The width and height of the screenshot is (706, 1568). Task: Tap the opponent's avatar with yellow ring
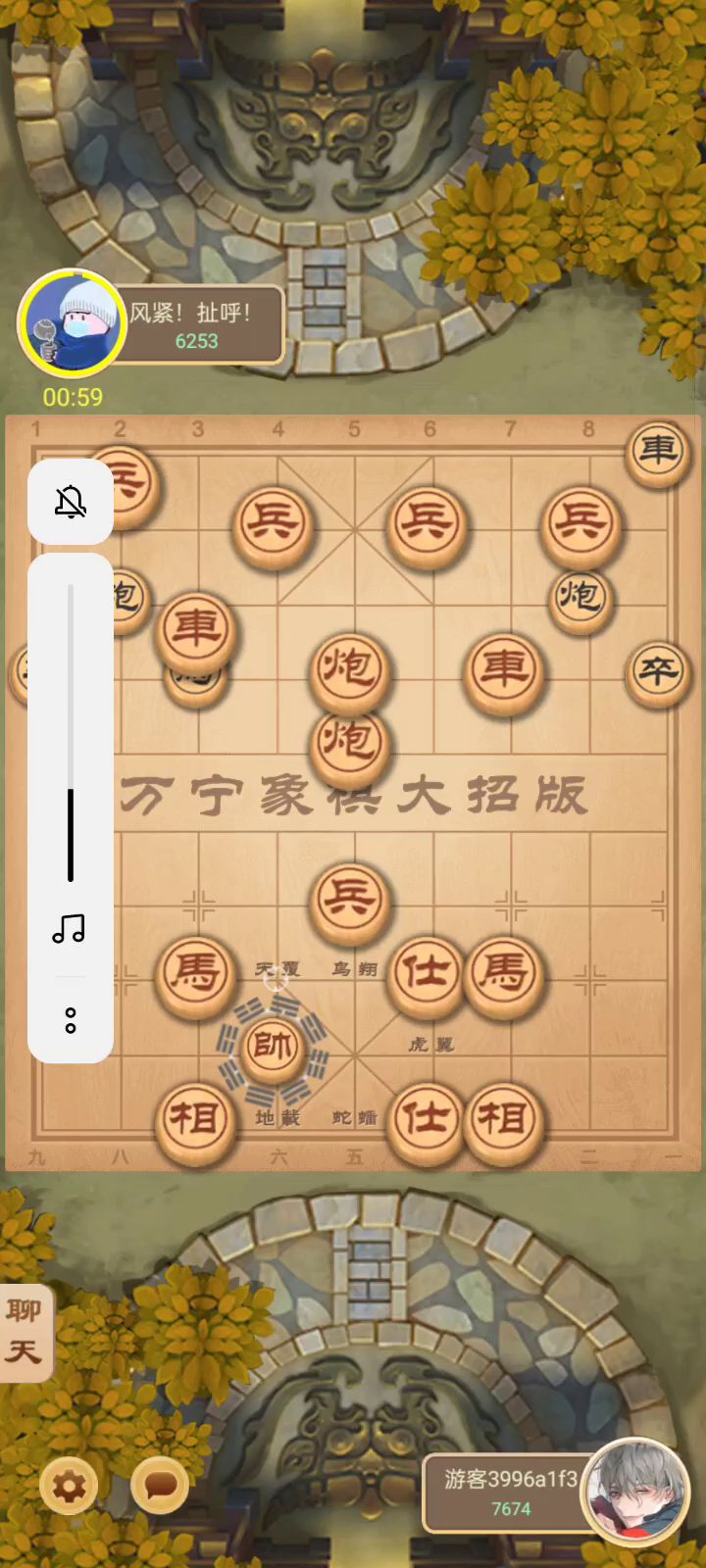tap(72, 323)
